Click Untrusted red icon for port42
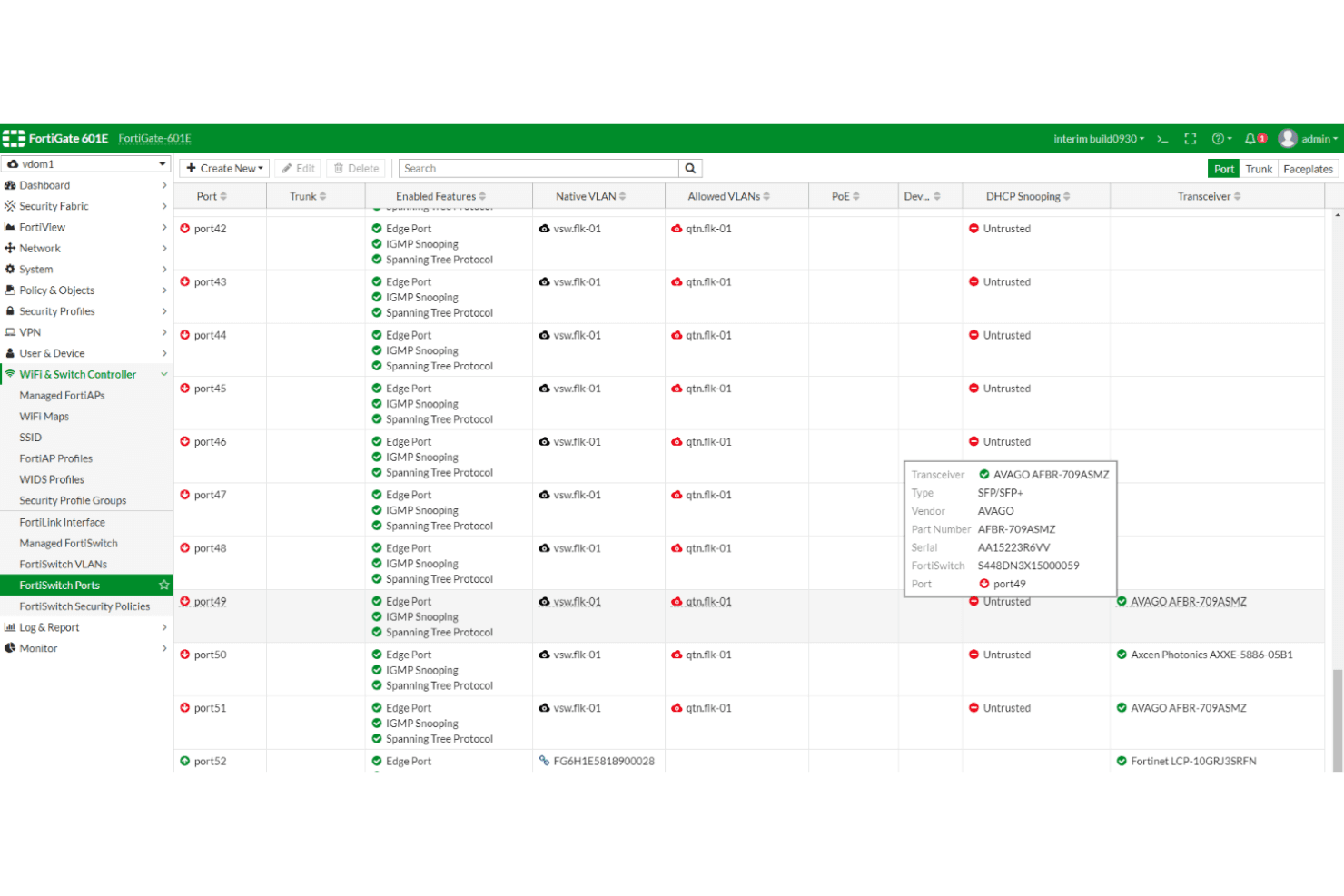The height and width of the screenshot is (896, 1344). tap(973, 229)
